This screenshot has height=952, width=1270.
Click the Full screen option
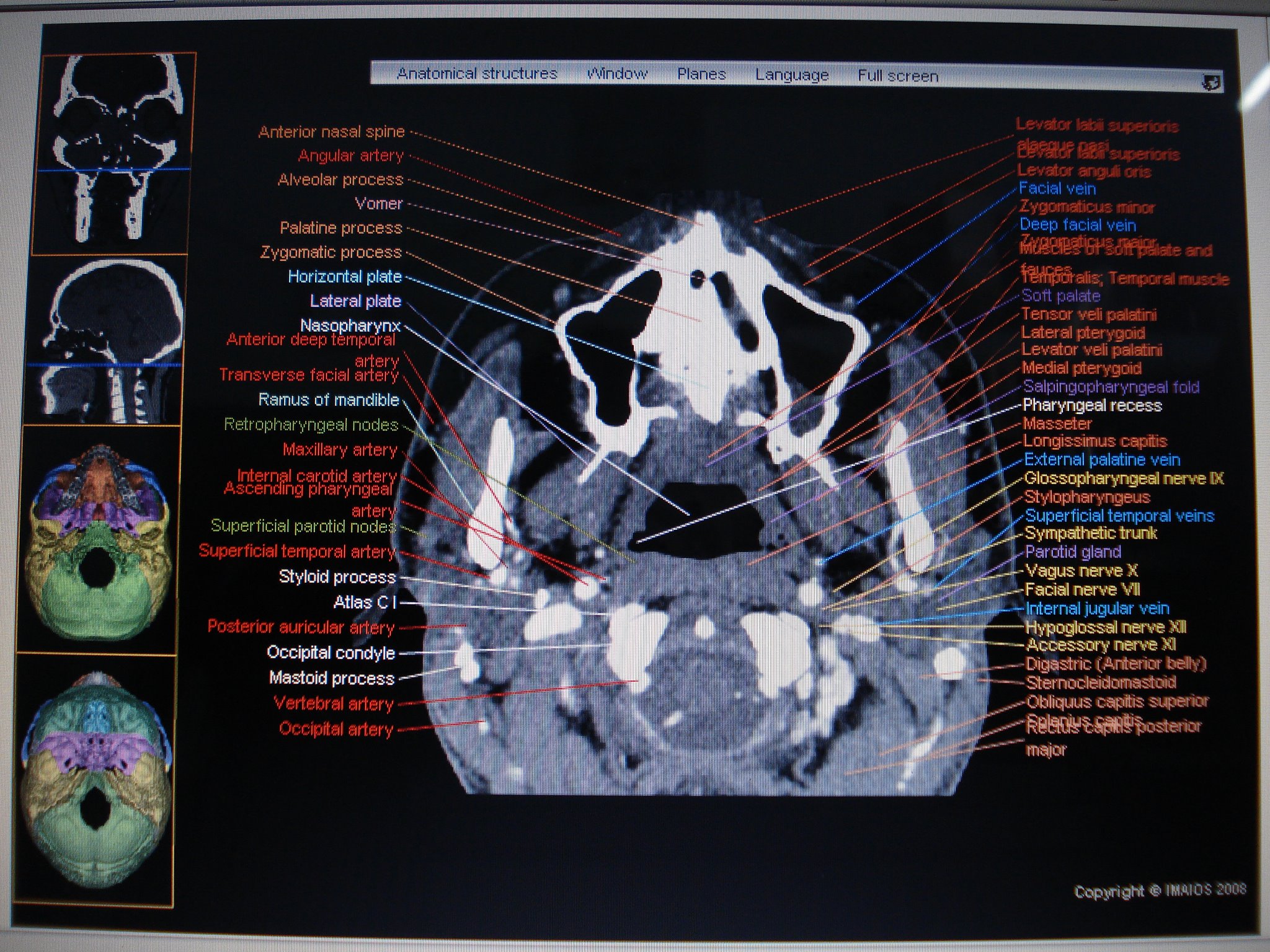point(898,76)
